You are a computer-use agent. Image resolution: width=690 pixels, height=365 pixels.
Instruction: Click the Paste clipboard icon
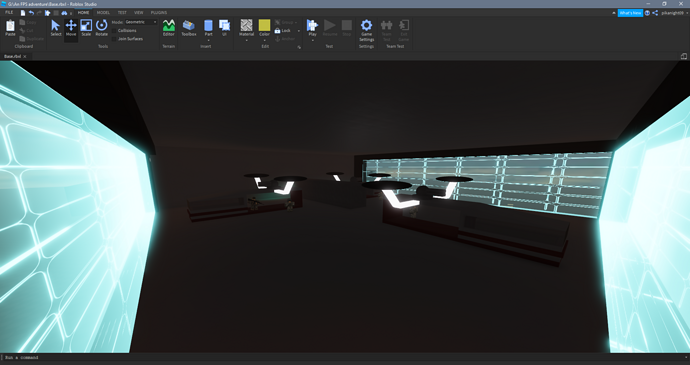click(10, 26)
